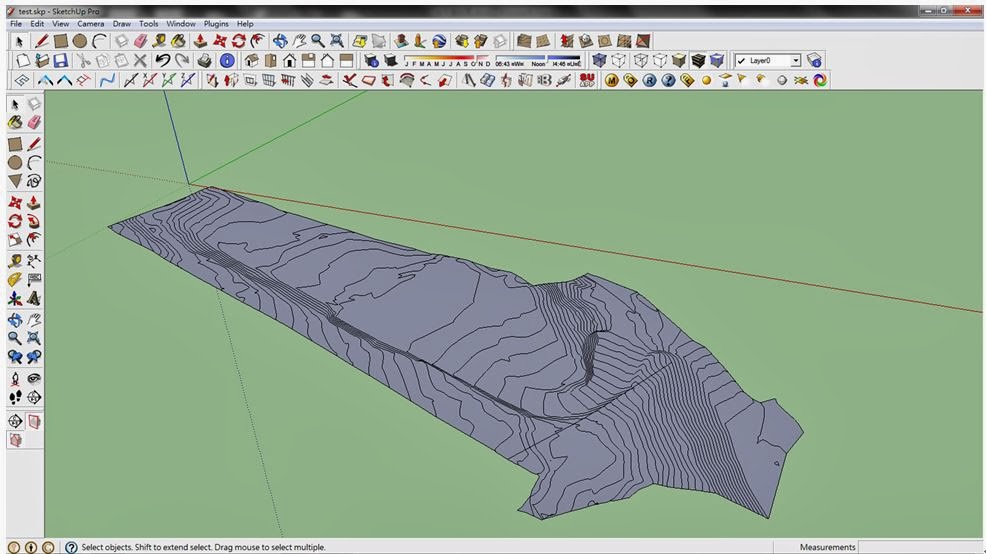Screen dimensions: 986x554
Task: Click the Cut scissors icon
Action: click(x=82, y=60)
